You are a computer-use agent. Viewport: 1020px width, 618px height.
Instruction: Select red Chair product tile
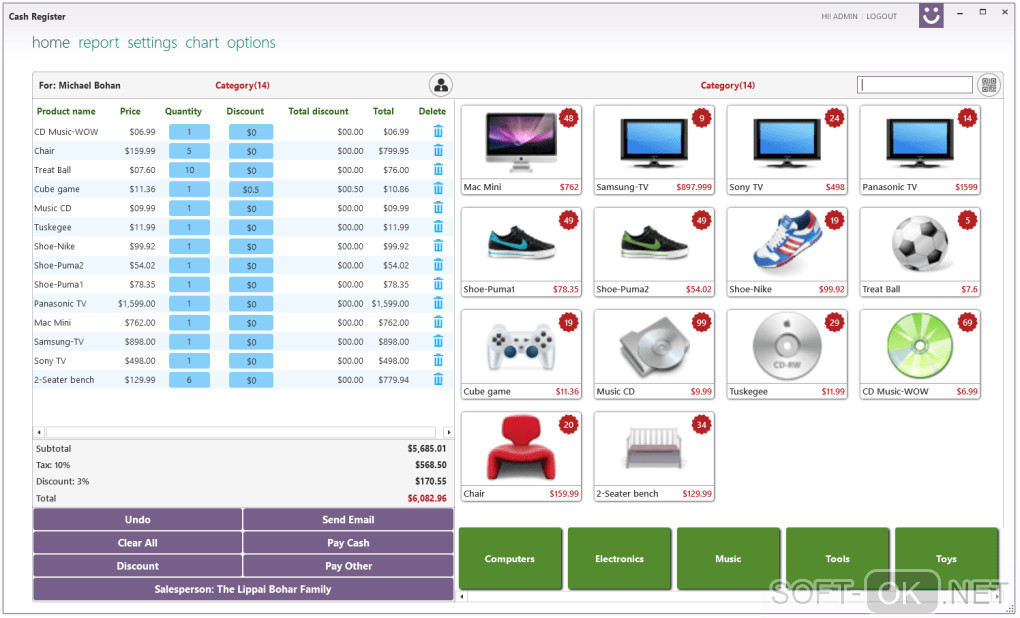pyautogui.click(x=521, y=457)
